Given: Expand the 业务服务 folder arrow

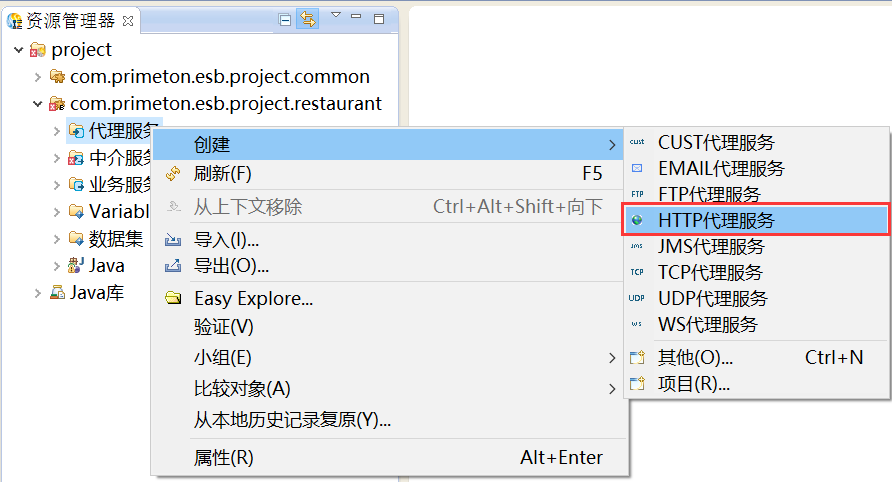Looking at the screenshot, I should pos(56,185).
